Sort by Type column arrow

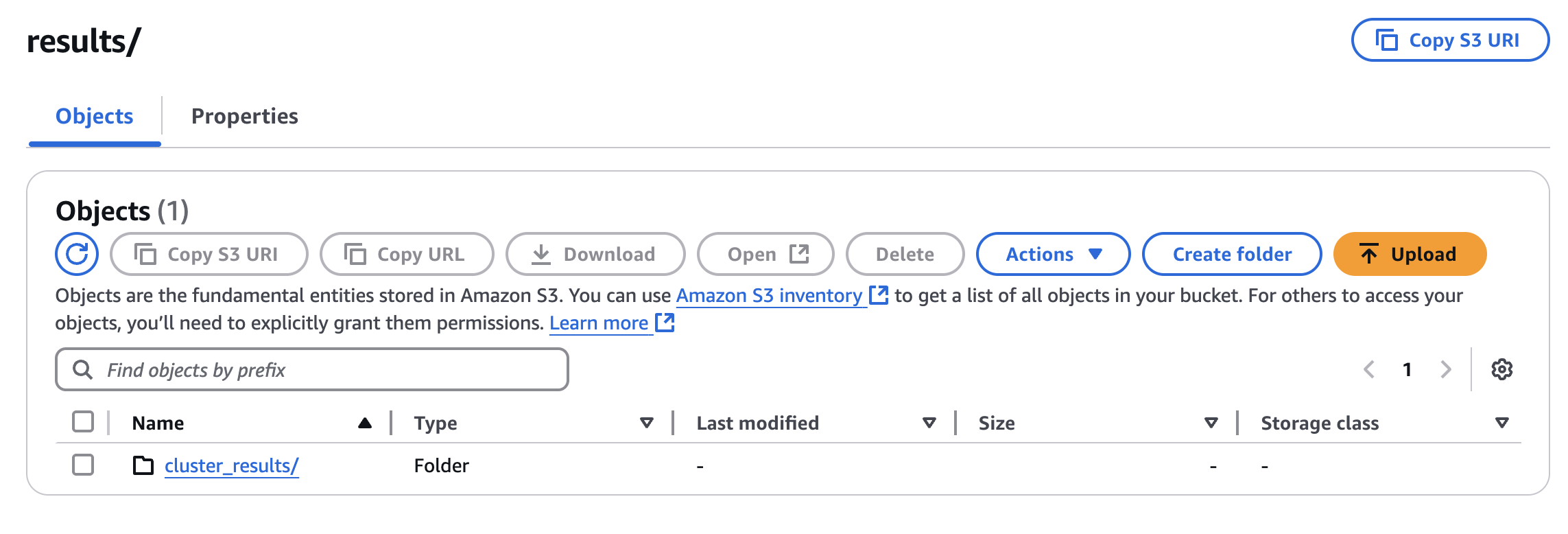point(646,423)
